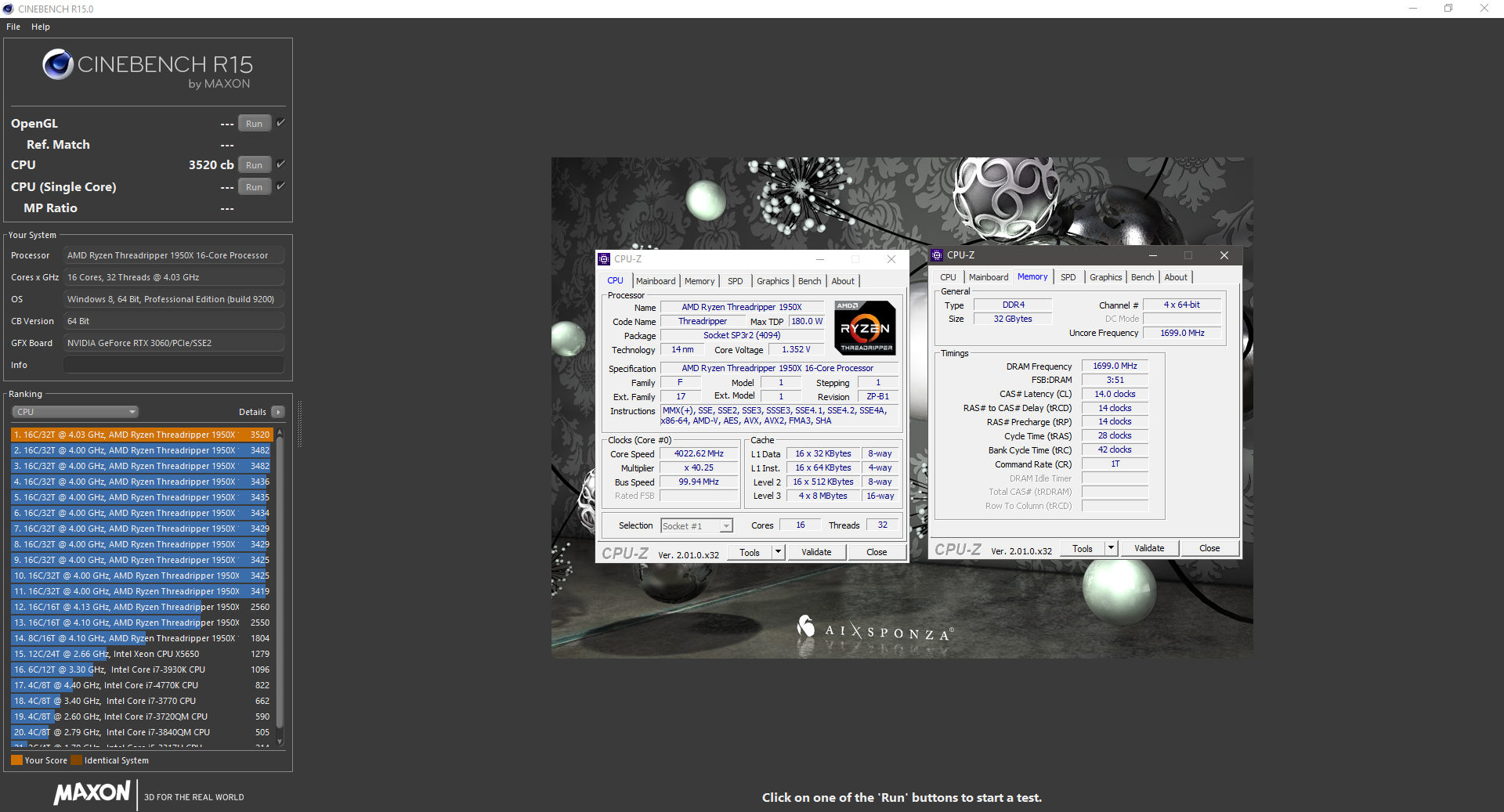Screen dimensions: 1504x812
Task: Open the Ranking CPU dropdown
Action: pyautogui.click(x=75, y=412)
